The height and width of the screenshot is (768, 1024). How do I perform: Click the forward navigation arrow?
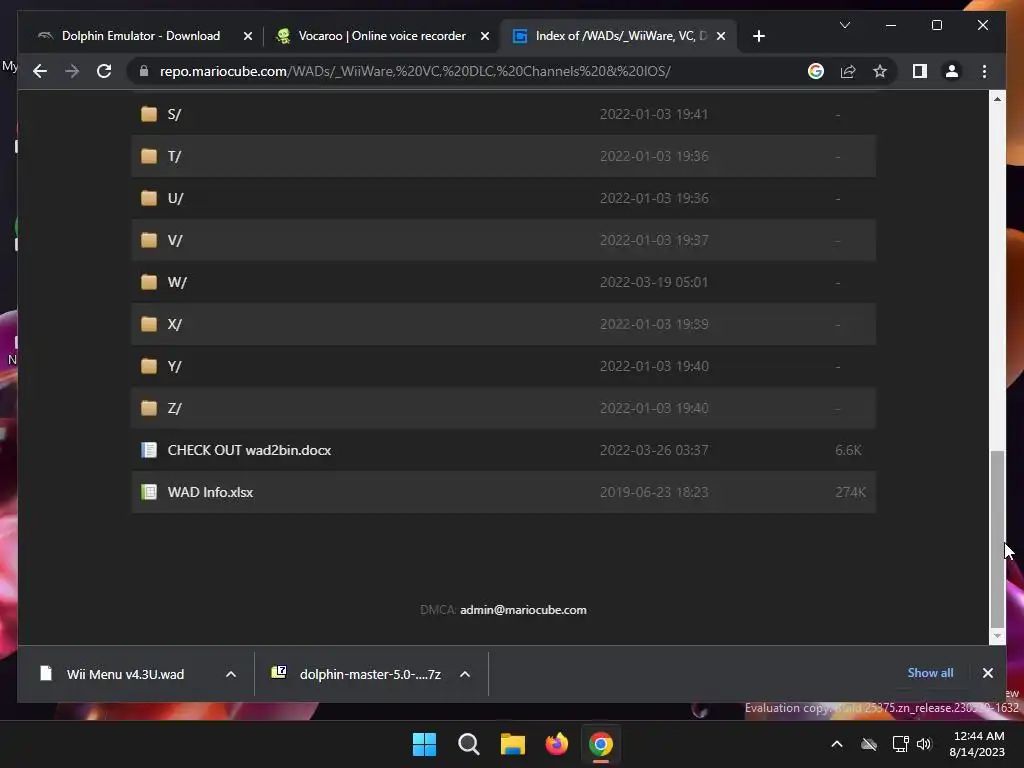pyautogui.click(x=72, y=71)
